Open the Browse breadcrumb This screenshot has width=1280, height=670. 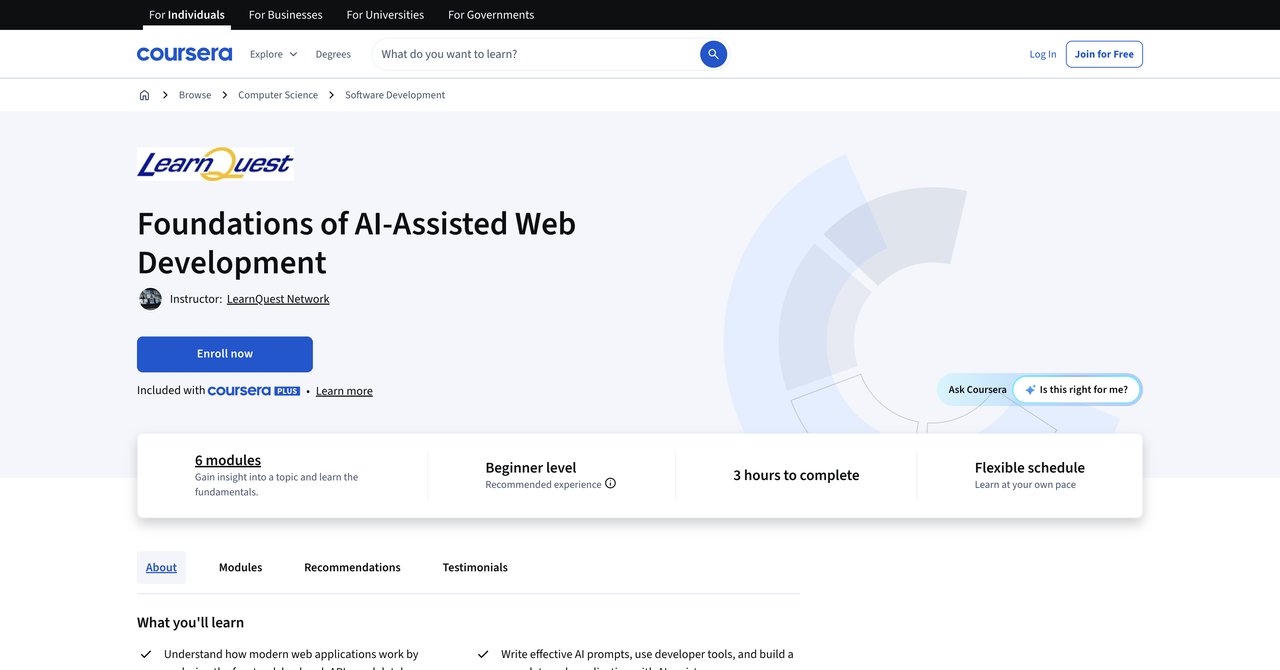coord(195,95)
